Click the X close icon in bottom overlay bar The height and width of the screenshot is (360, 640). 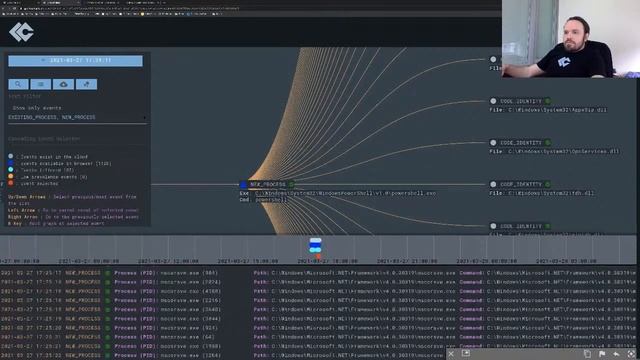(451, 353)
